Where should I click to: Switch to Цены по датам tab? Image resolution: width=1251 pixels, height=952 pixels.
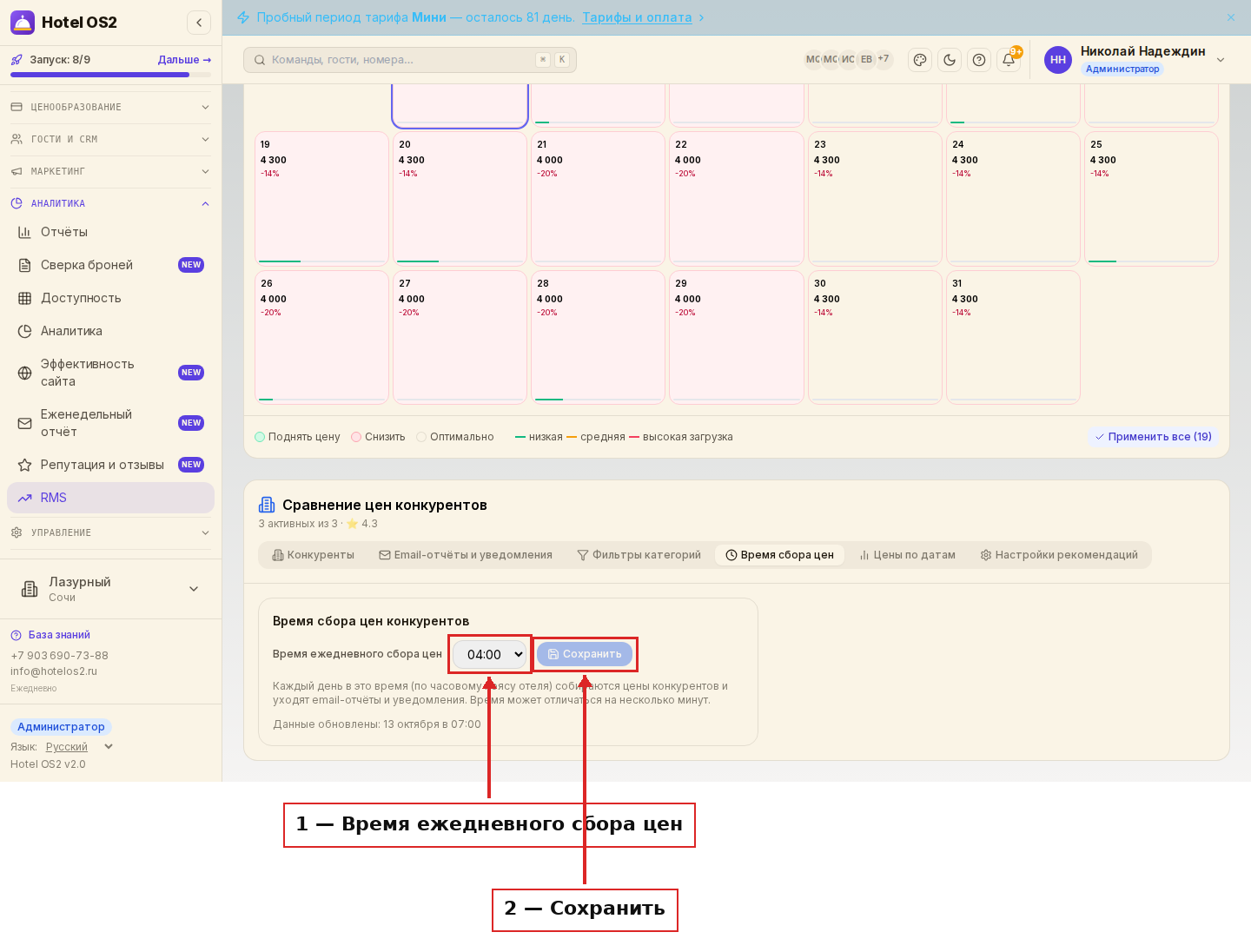pyautogui.click(x=907, y=555)
